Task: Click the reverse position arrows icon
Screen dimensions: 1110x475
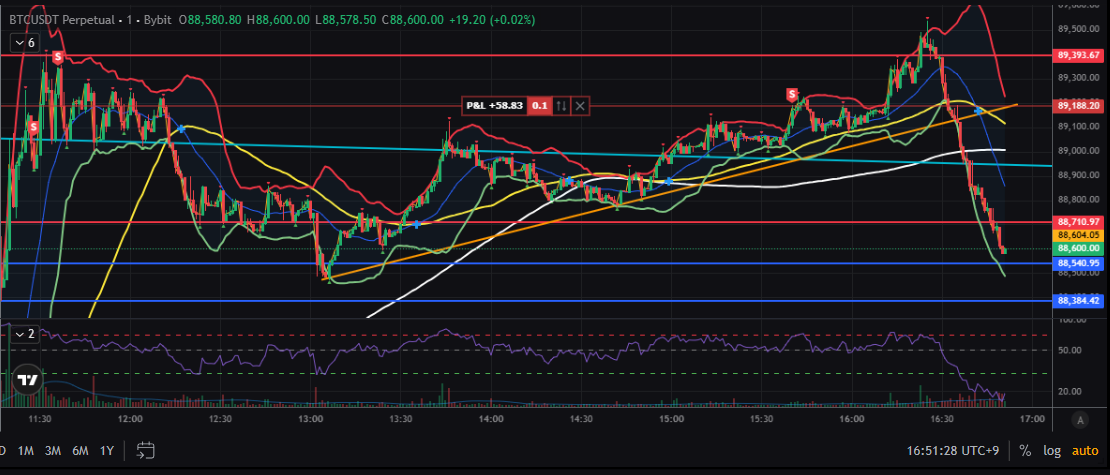Action: tap(562, 105)
